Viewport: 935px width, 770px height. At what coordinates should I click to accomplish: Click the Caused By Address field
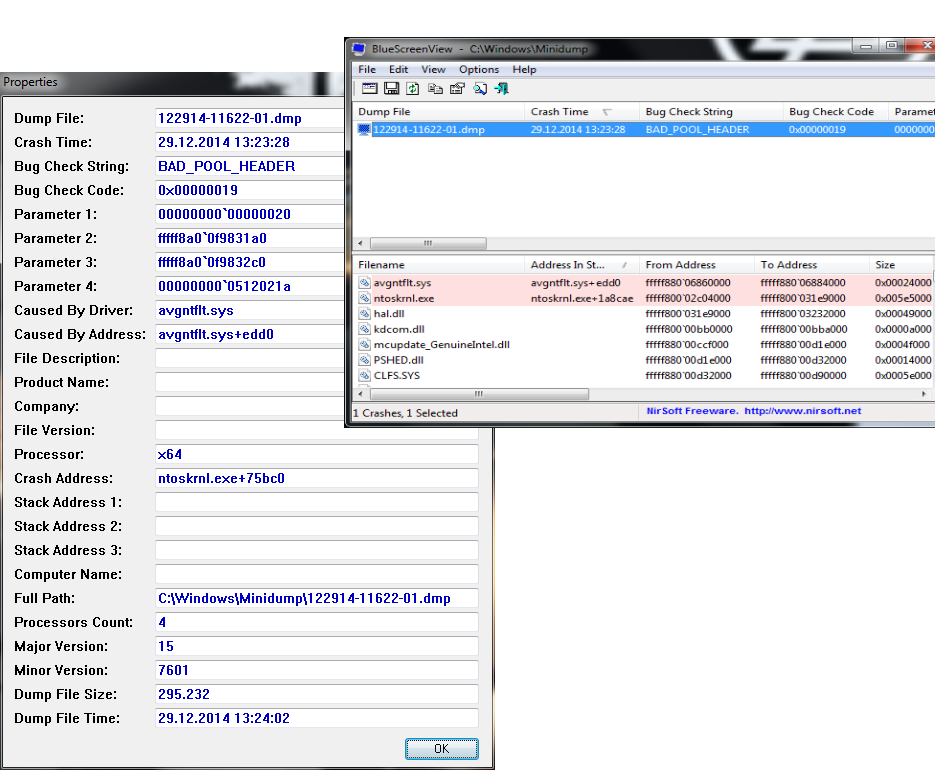250,334
